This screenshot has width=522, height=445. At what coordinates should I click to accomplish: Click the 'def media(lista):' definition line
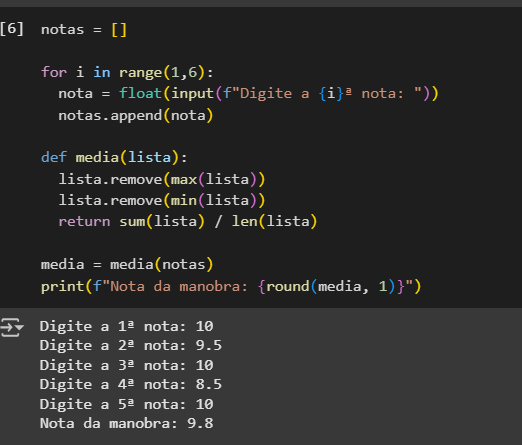coord(114,157)
